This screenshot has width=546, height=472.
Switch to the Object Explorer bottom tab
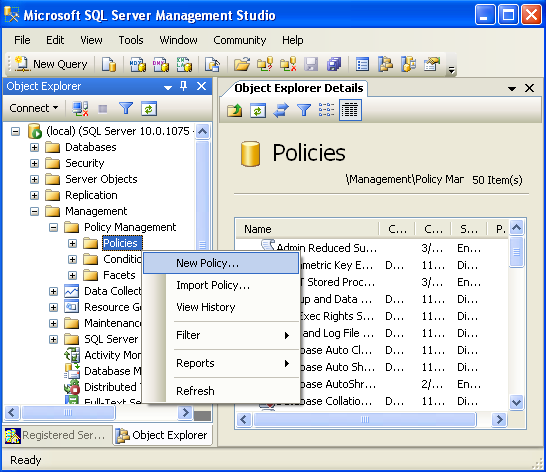click(163, 435)
